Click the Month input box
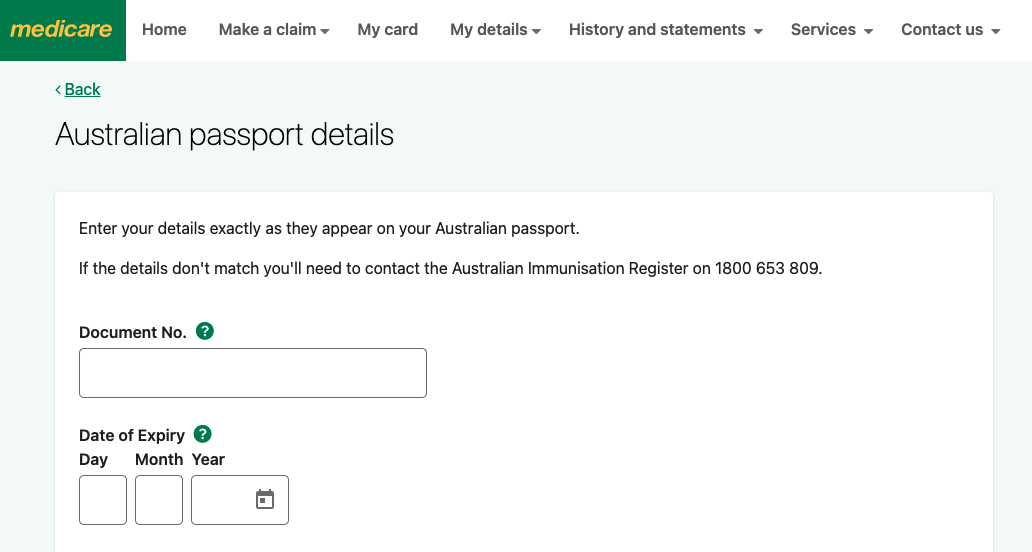The height and width of the screenshot is (552, 1032). coord(159,500)
